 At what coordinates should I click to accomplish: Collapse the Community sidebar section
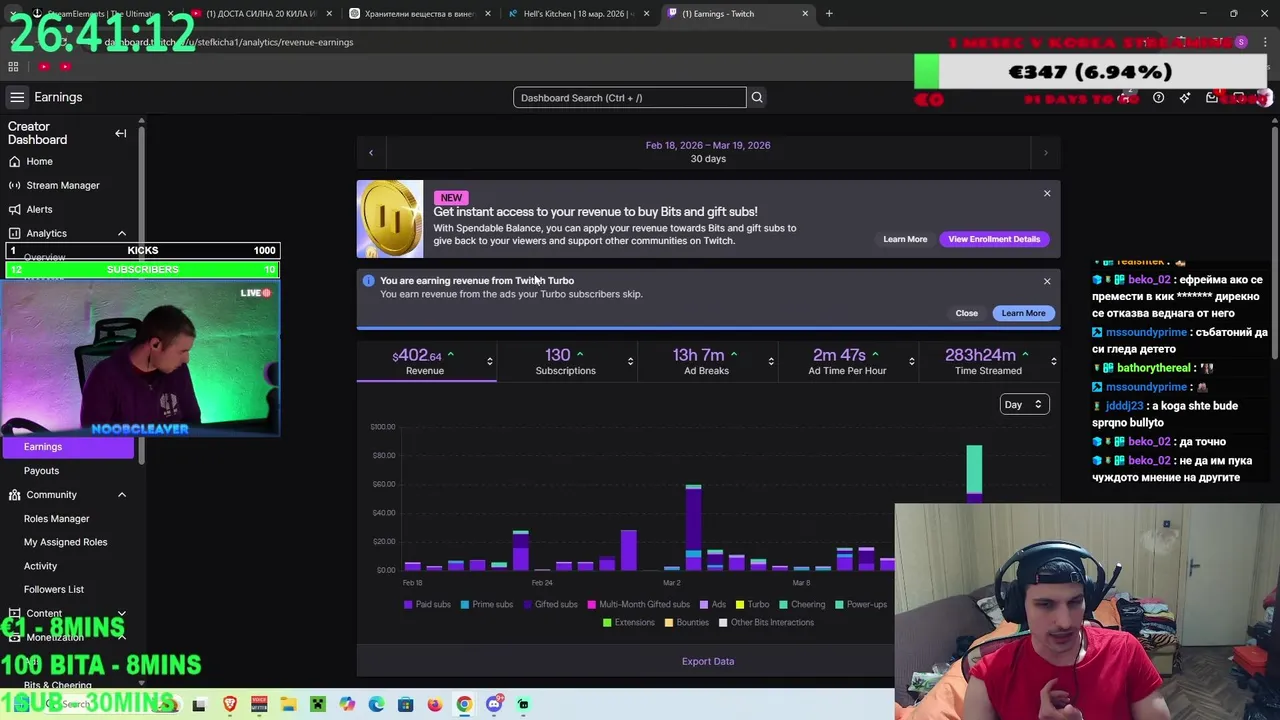pyautogui.click(x=122, y=495)
